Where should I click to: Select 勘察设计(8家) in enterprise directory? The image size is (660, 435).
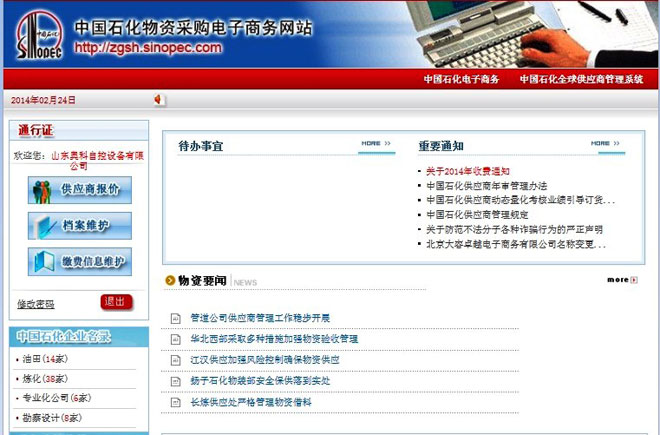(x=52, y=418)
